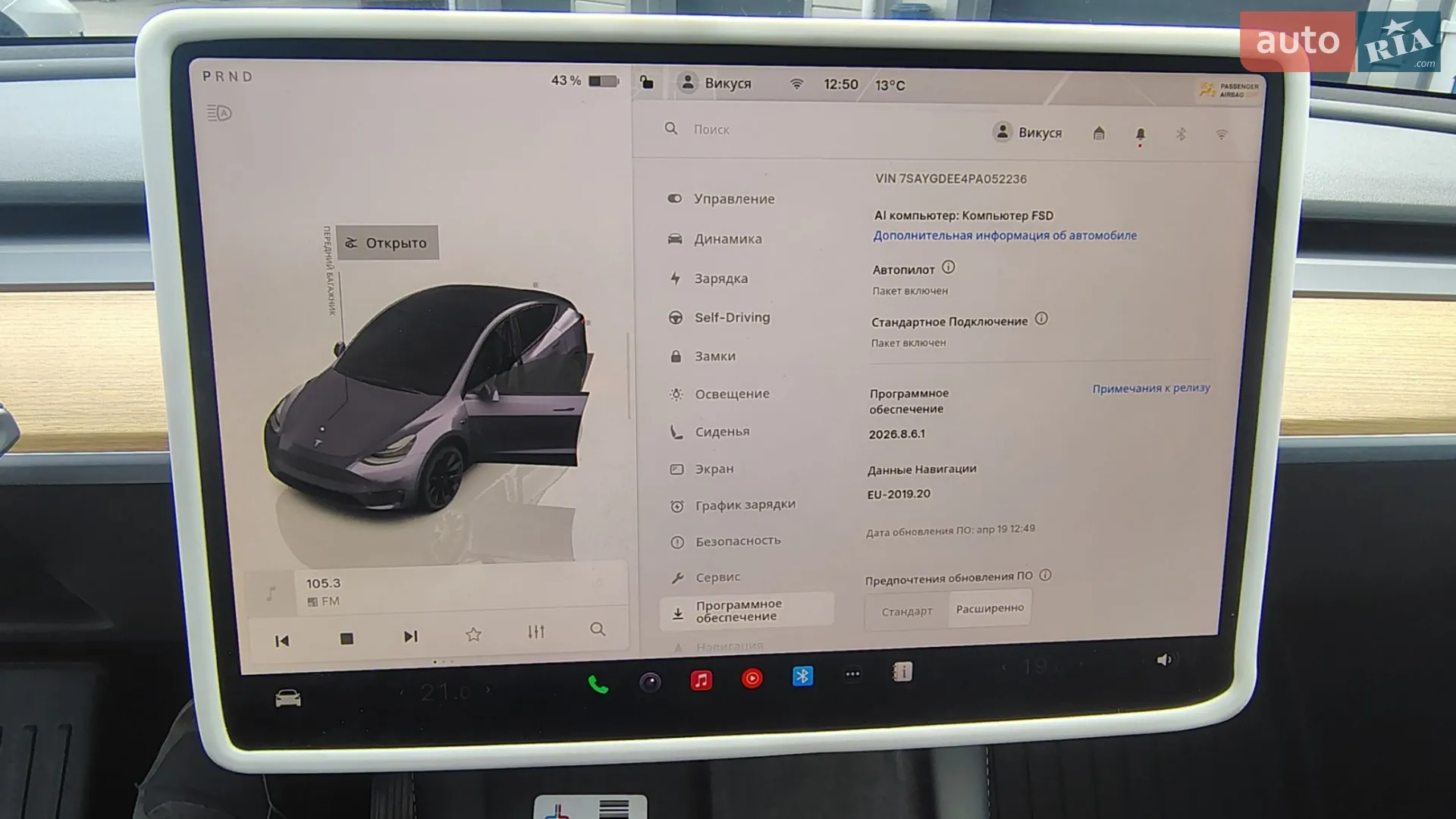
Task: Select Программное обеспечение menu item
Action: click(747, 610)
